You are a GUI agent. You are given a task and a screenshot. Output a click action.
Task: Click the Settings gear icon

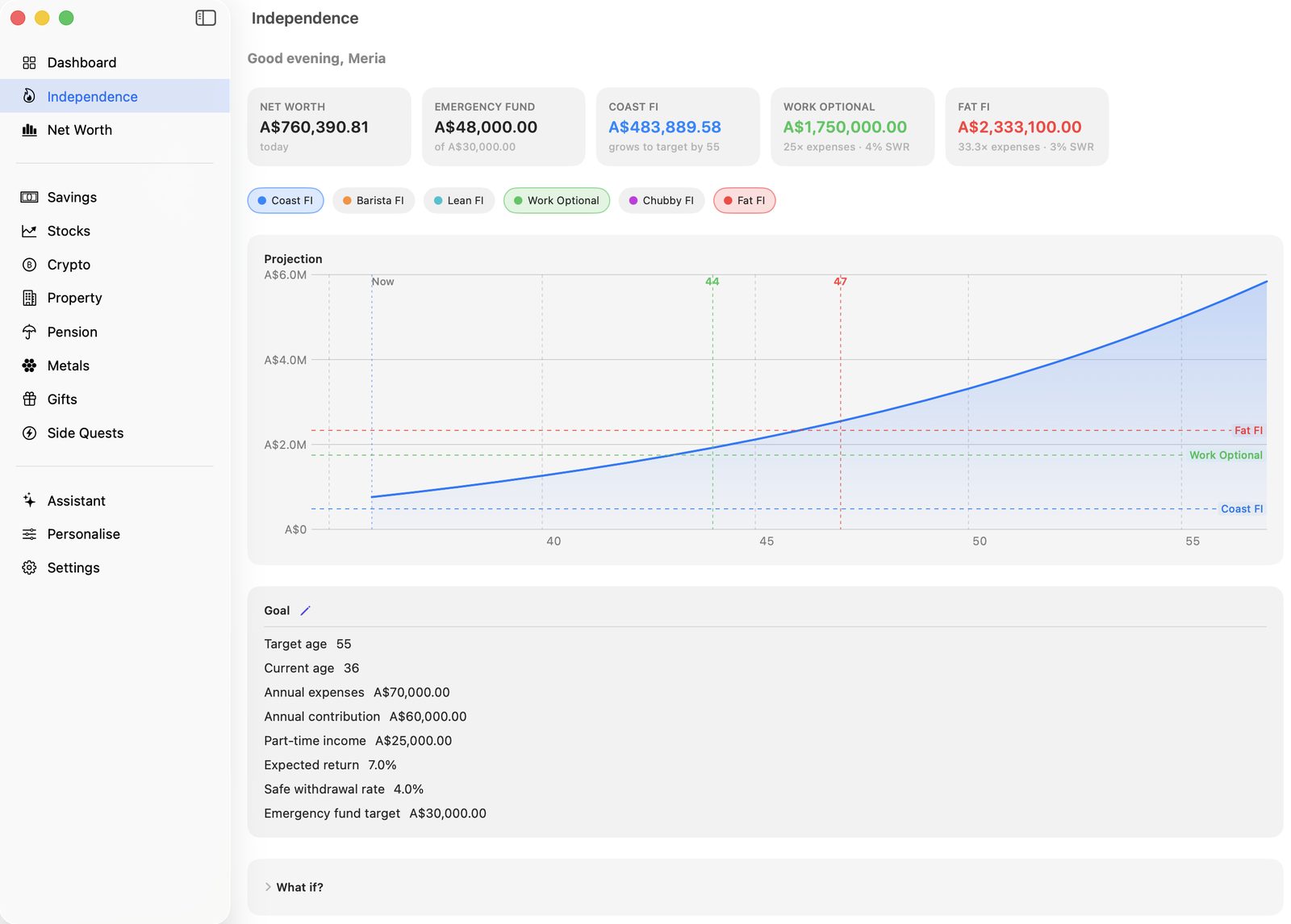click(x=29, y=567)
